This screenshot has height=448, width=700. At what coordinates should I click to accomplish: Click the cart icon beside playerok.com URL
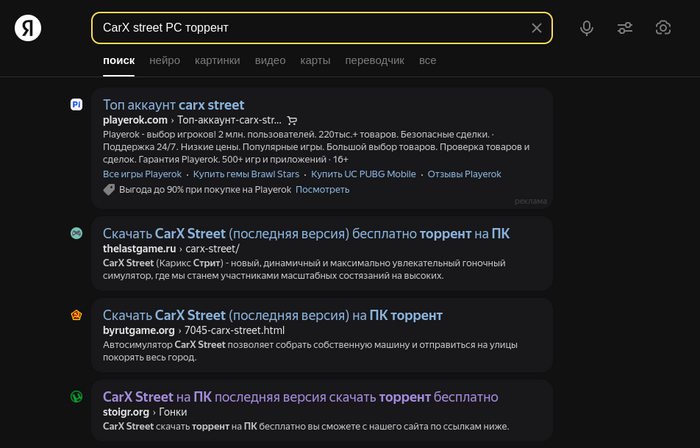[292, 120]
